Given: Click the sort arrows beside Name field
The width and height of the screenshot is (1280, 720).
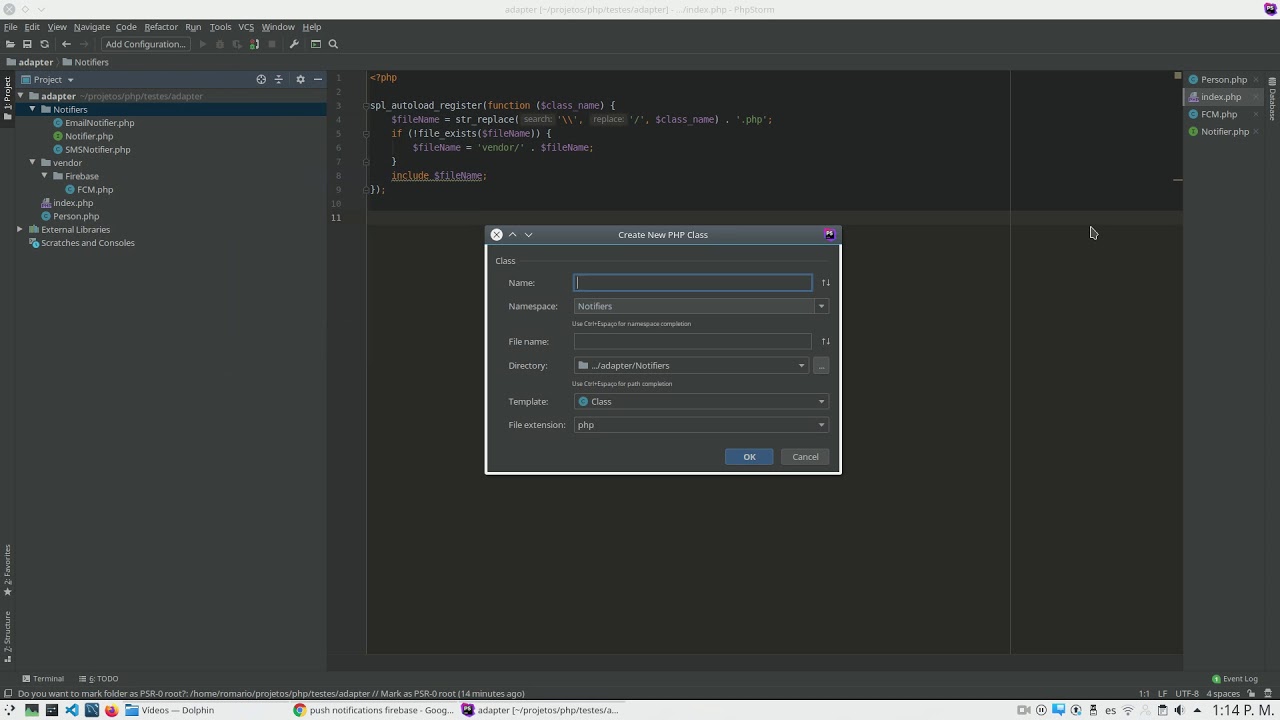Looking at the screenshot, I should 825,283.
